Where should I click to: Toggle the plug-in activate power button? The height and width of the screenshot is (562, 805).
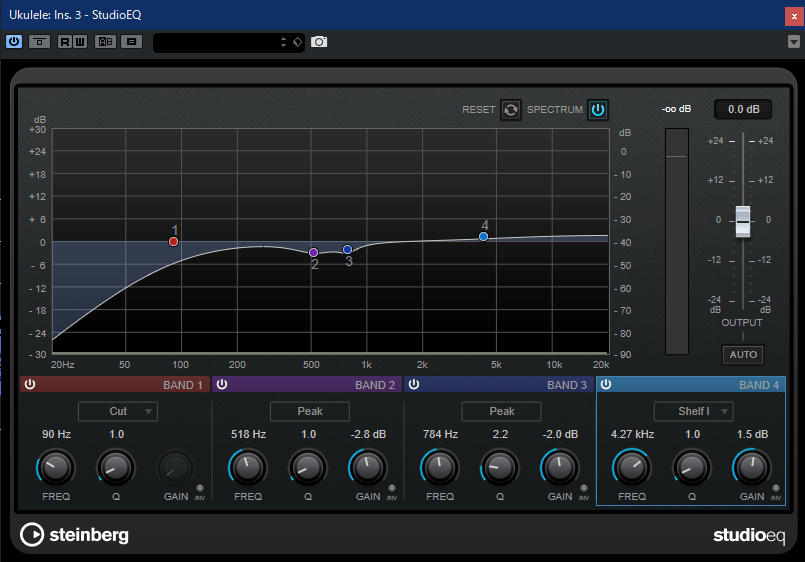click(14, 42)
